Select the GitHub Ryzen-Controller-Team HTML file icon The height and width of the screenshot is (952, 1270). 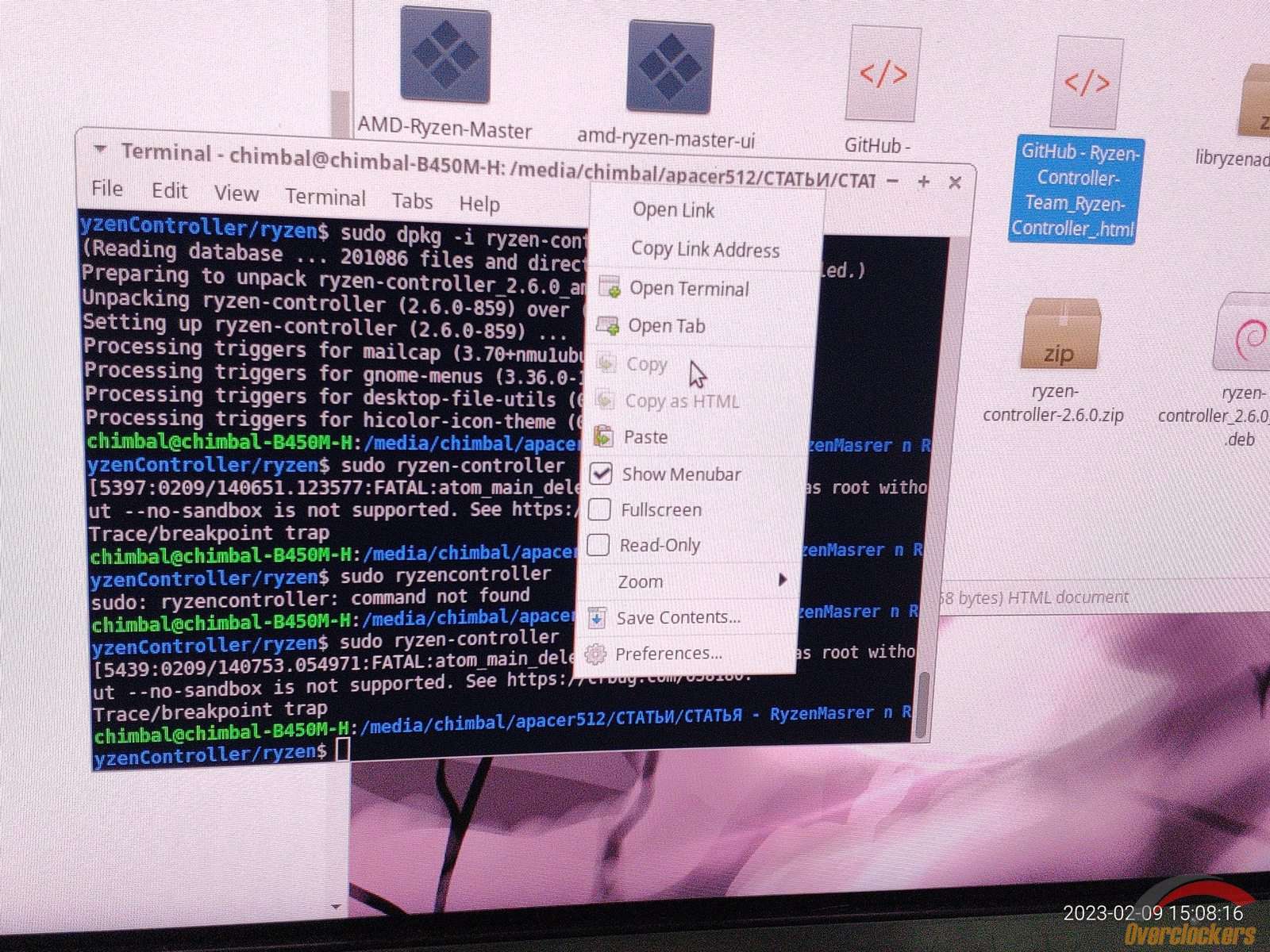1087,83
